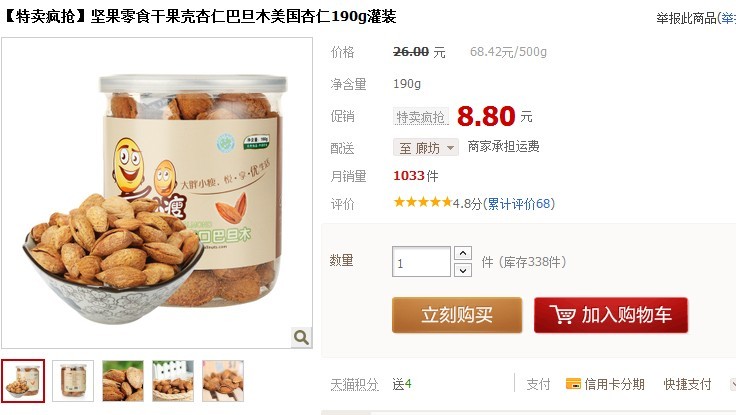Select the fourth basket of almonds thumbnail
Screen dimensions: 736x415
click(173, 381)
